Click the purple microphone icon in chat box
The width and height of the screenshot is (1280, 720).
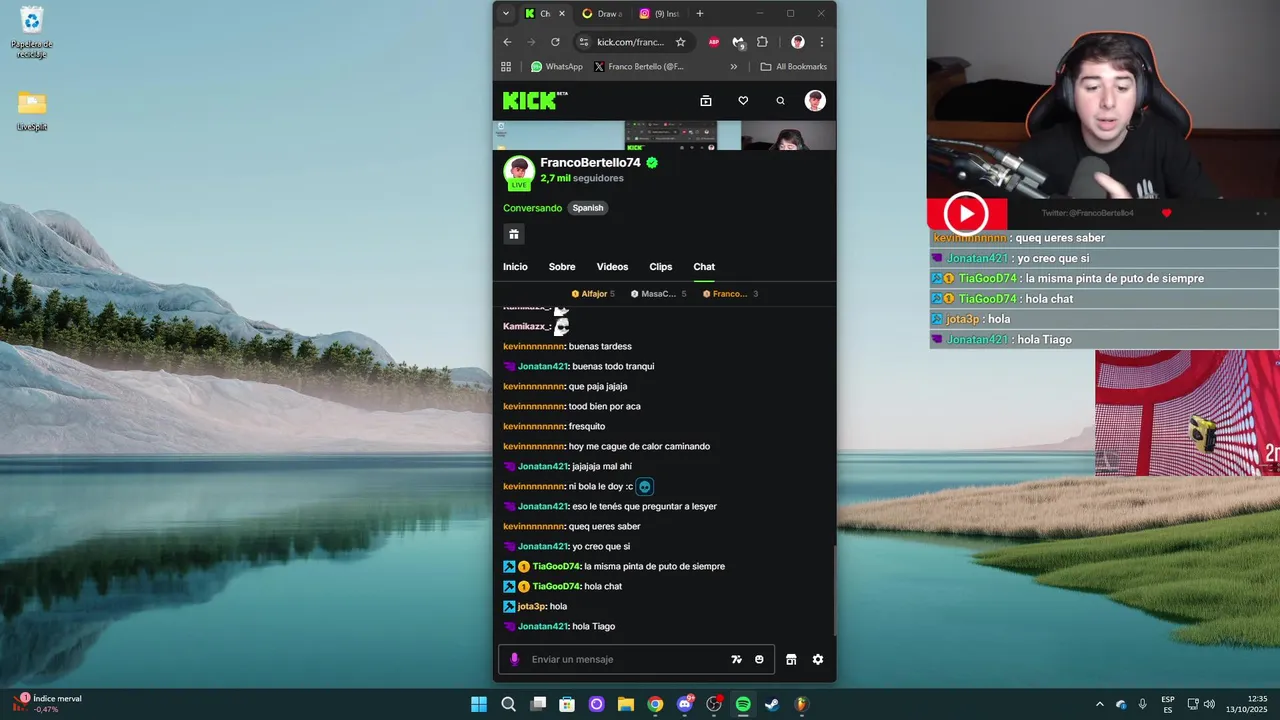(x=515, y=659)
